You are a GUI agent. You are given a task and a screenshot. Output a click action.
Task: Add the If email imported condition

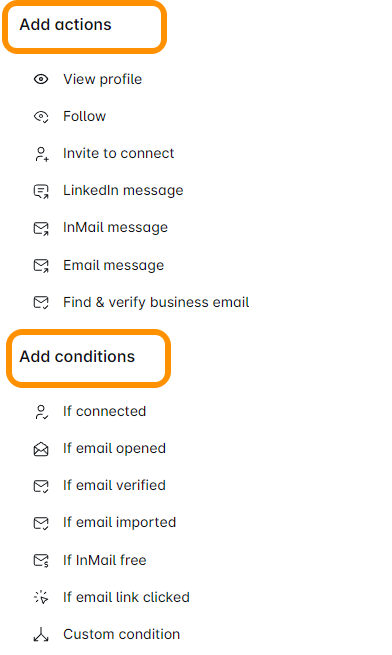[x=120, y=523]
